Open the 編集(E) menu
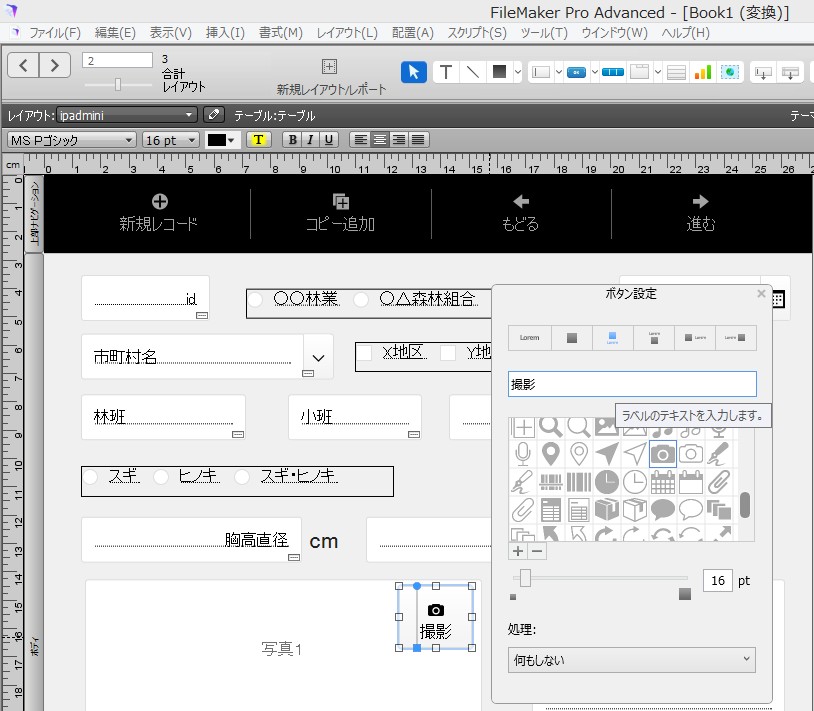This screenshot has width=814, height=711. coord(115,33)
